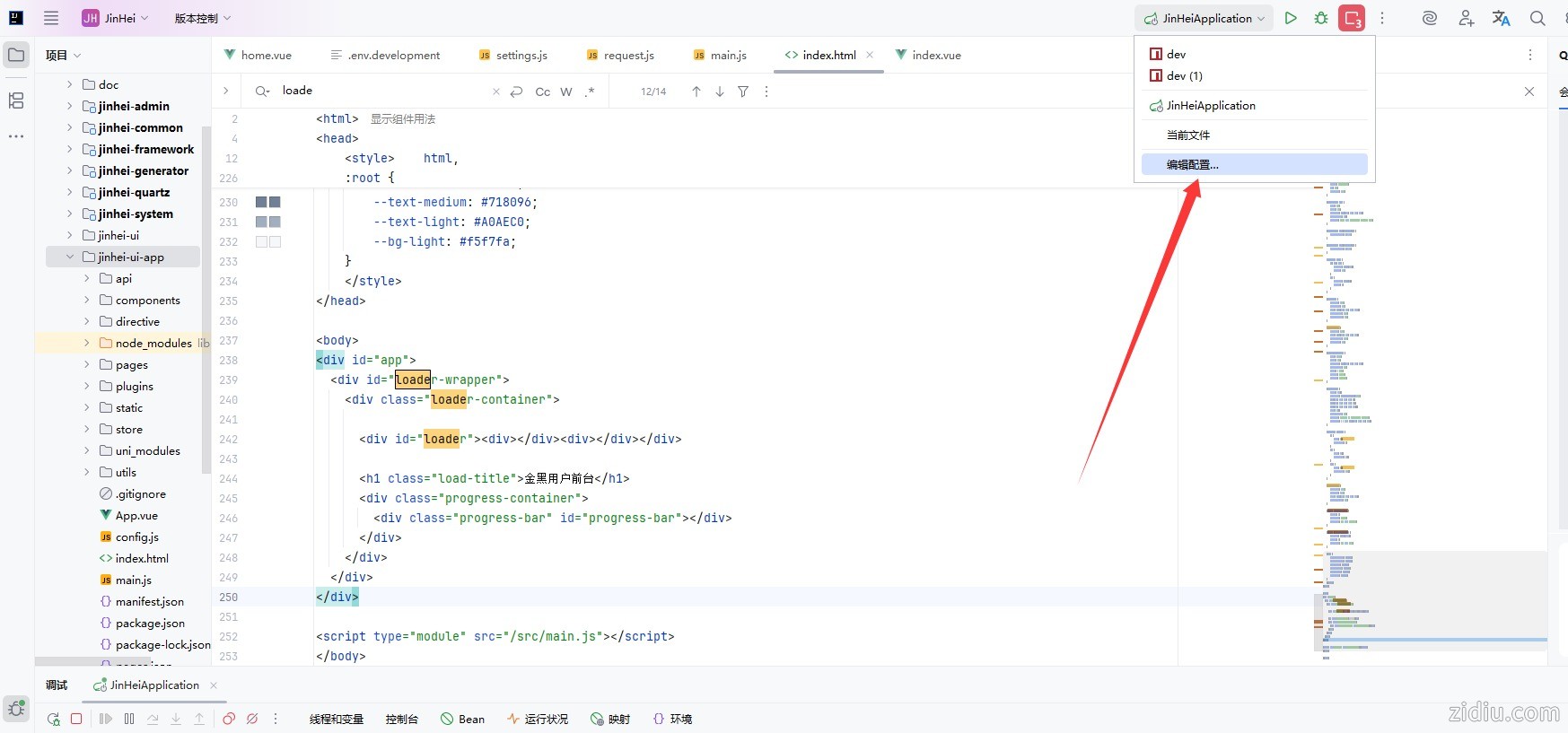Close the find bar
The image size is (1568, 733).
(1529, 92)
